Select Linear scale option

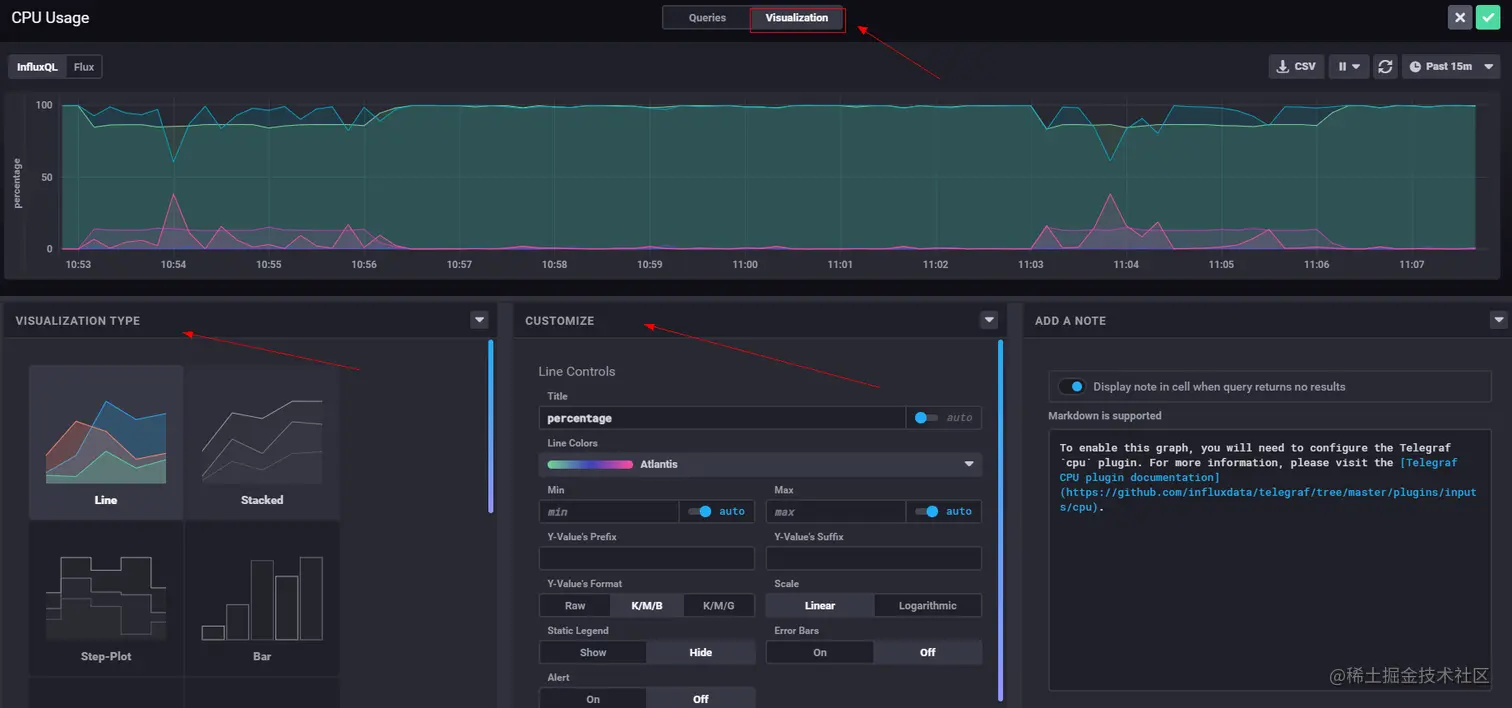tap(820, 605)
